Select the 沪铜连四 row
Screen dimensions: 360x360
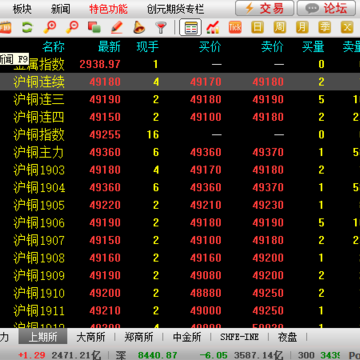point(180,117)
